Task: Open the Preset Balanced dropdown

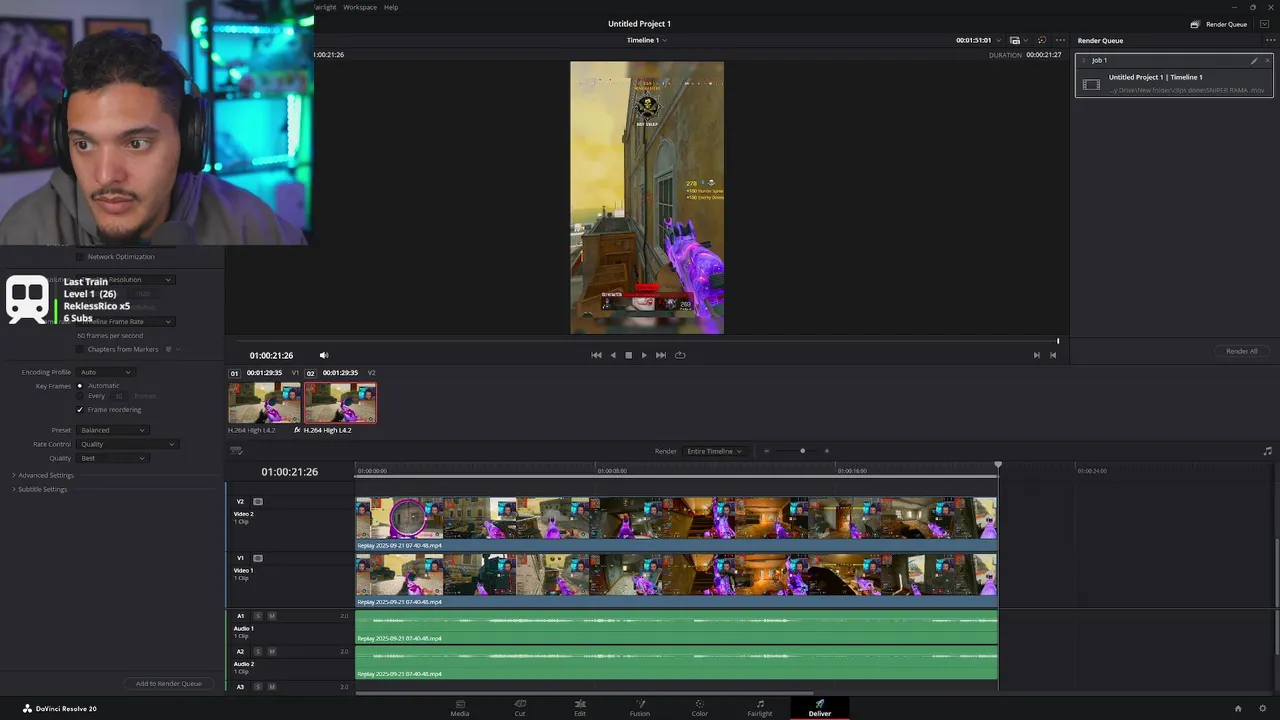Action: coord(113,430)
